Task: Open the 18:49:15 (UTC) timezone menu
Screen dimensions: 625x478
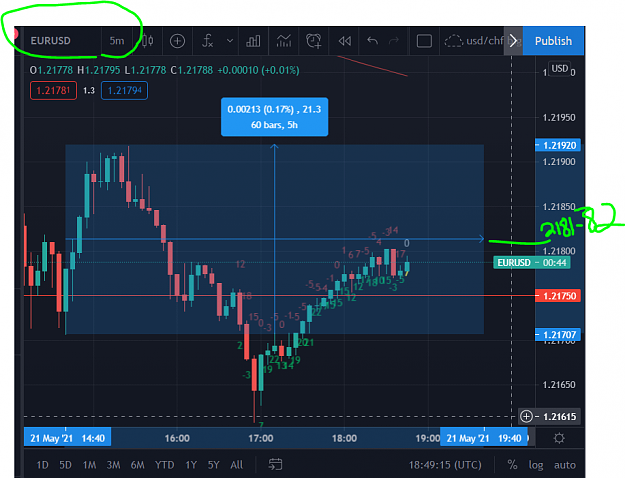Action: 445,465
